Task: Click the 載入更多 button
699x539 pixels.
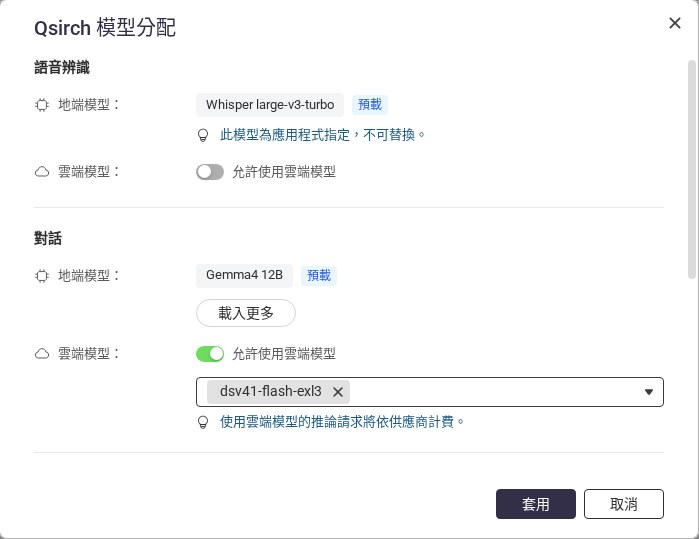Action: point(246,313)
